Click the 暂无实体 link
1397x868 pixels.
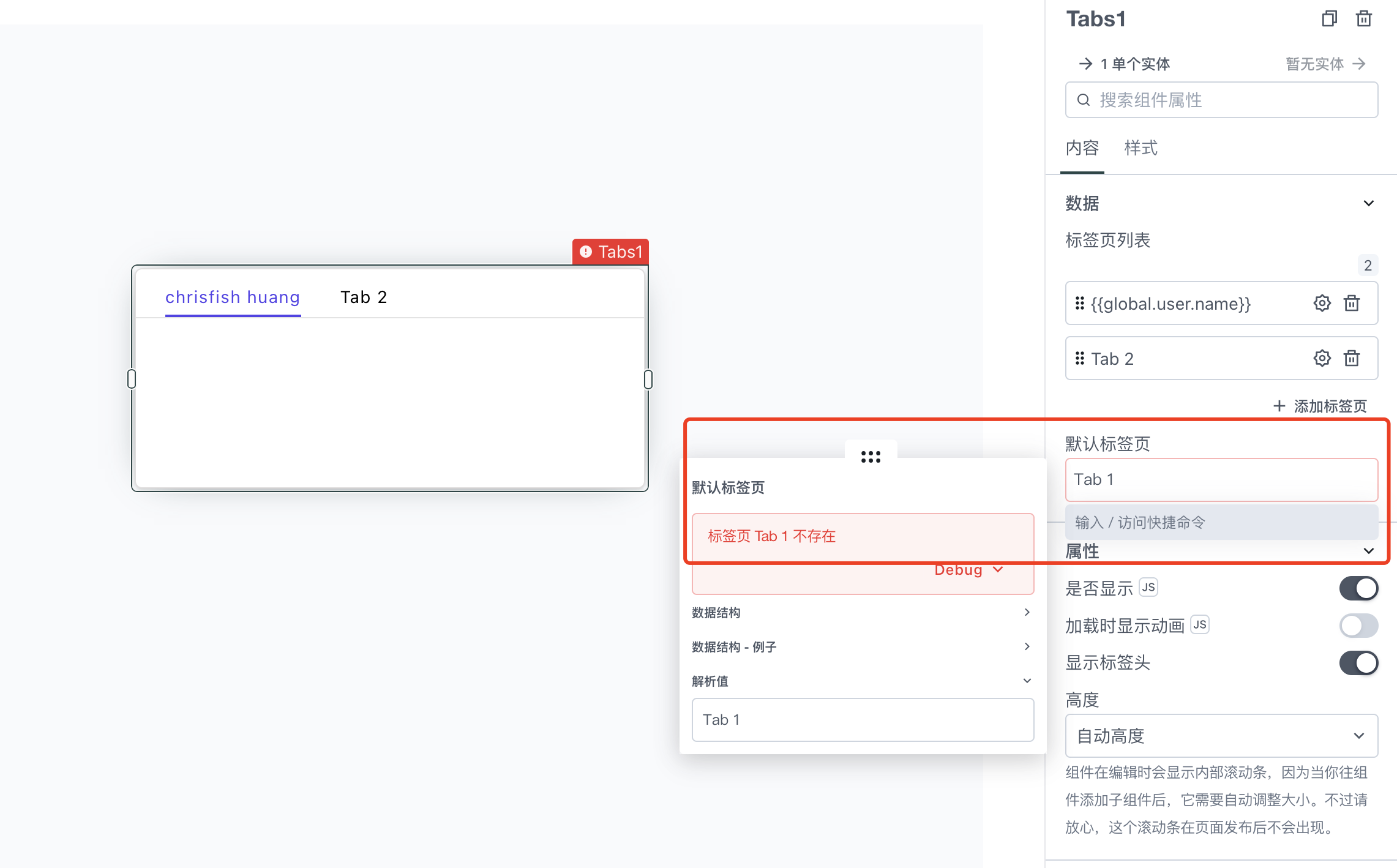point(1314,64)
